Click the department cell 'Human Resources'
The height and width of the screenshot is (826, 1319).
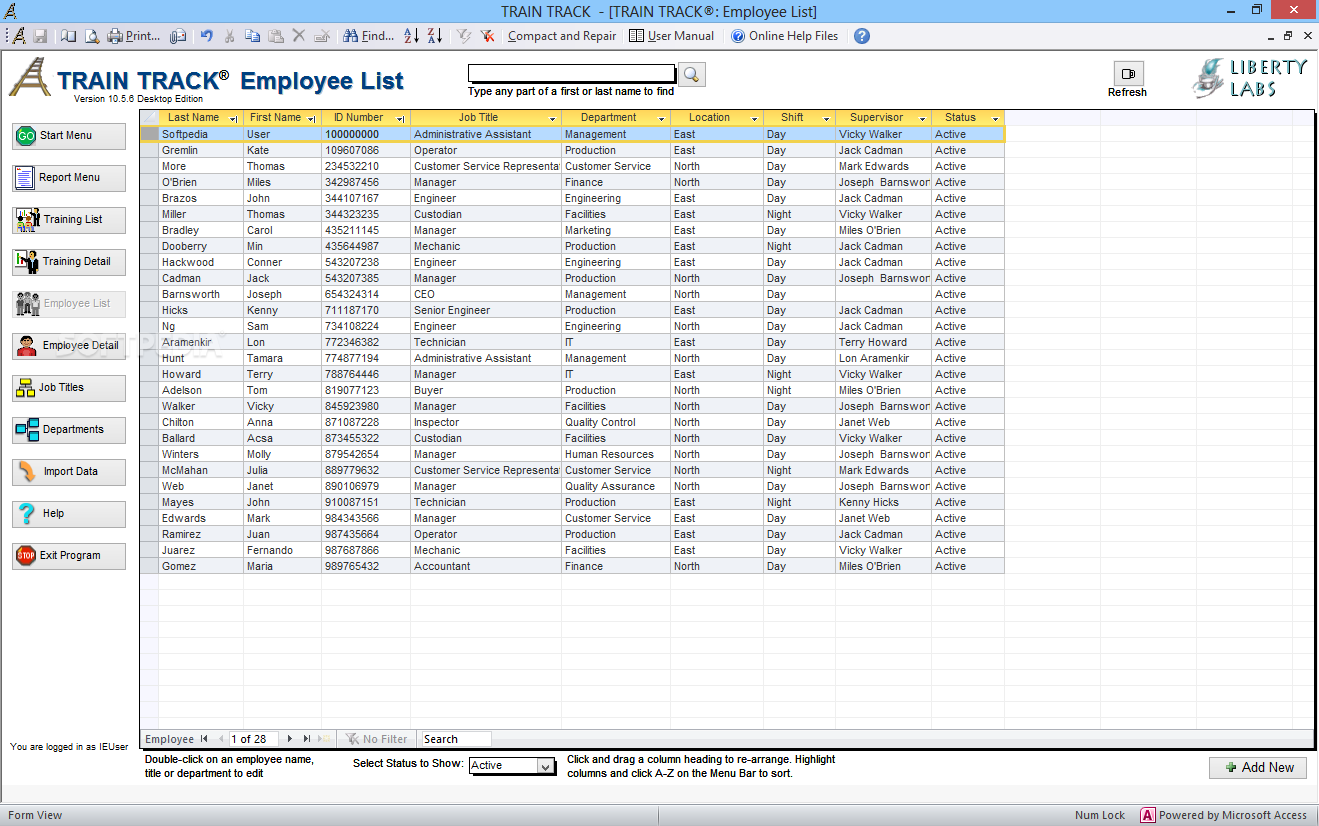(616, 454)
